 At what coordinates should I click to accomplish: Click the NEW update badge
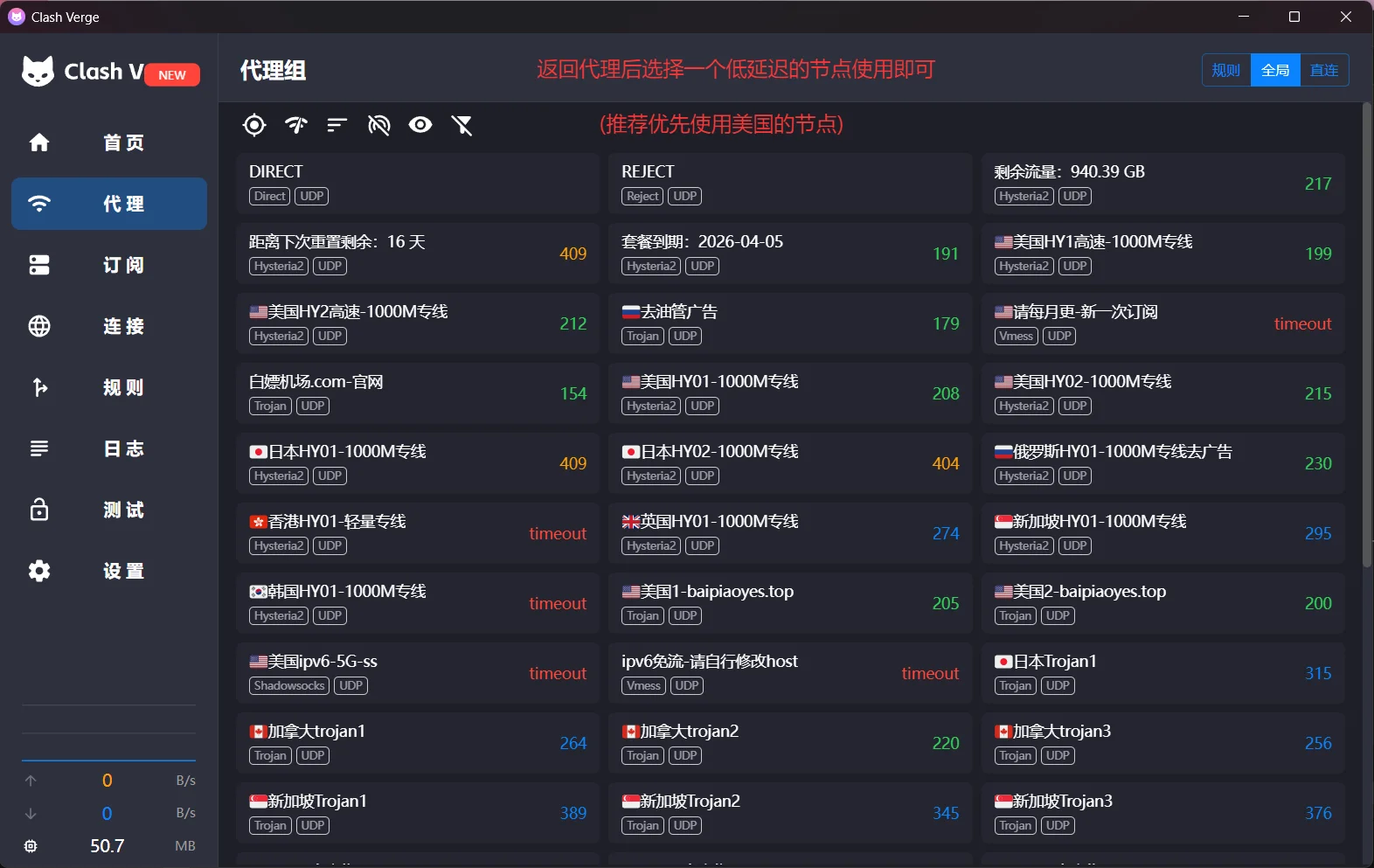(x=172, y=75)
